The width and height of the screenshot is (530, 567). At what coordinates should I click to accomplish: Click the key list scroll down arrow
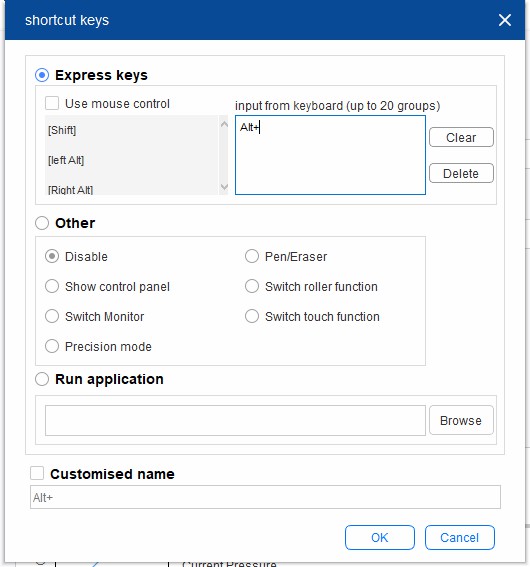224,187
